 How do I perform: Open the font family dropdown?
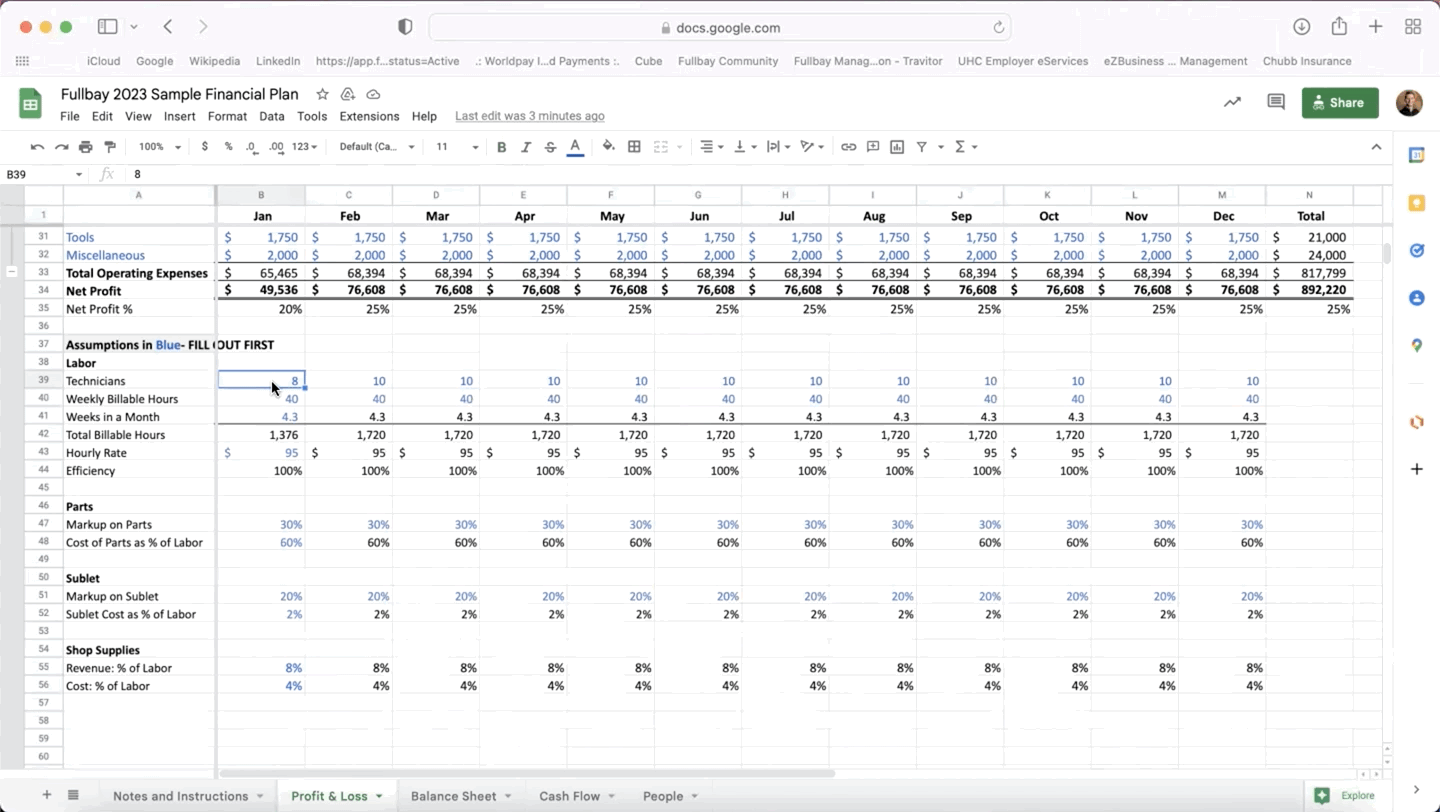click(377, 147)
